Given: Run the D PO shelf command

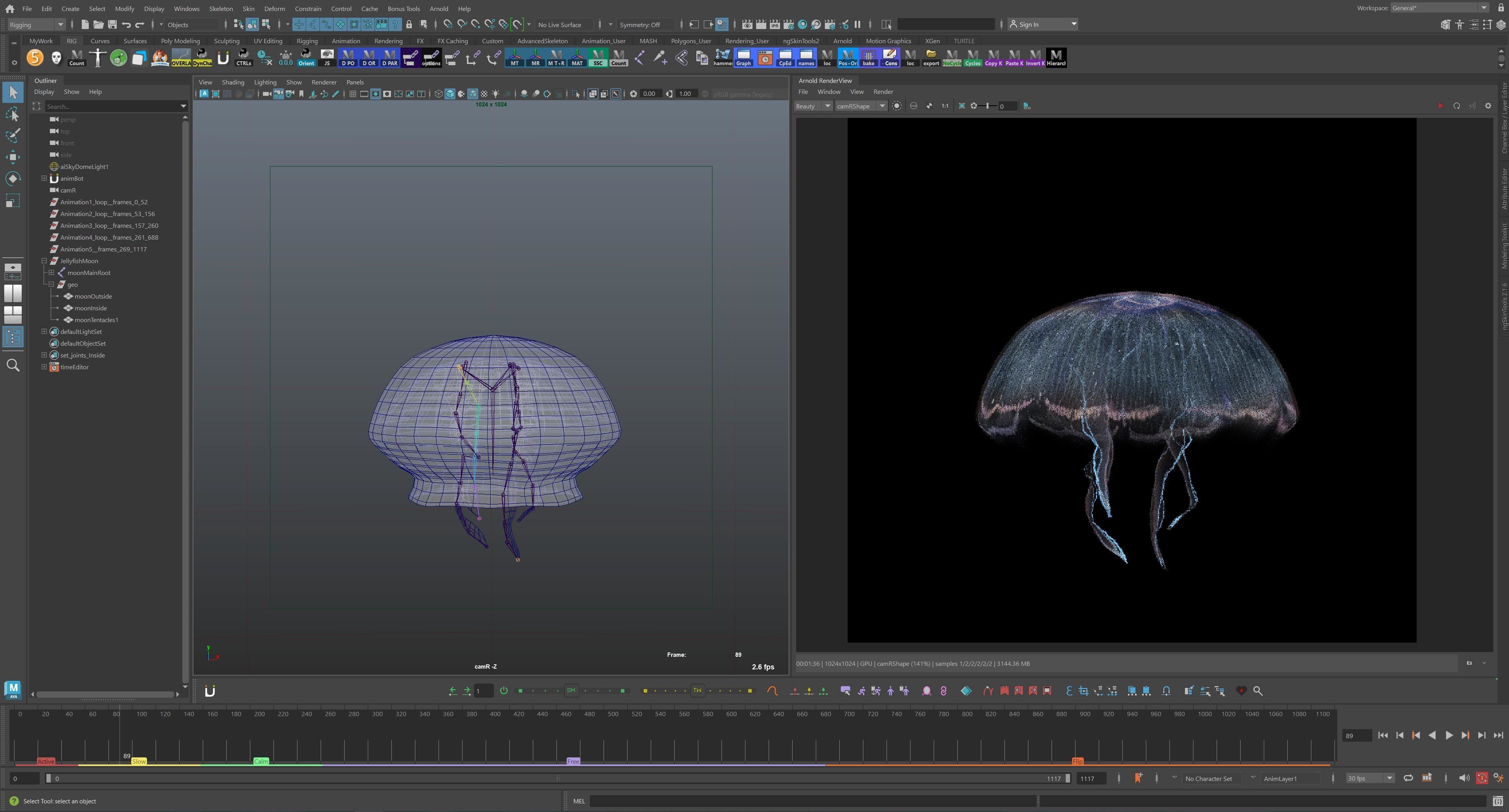Looking at the screenshot, I should (348, 57).
